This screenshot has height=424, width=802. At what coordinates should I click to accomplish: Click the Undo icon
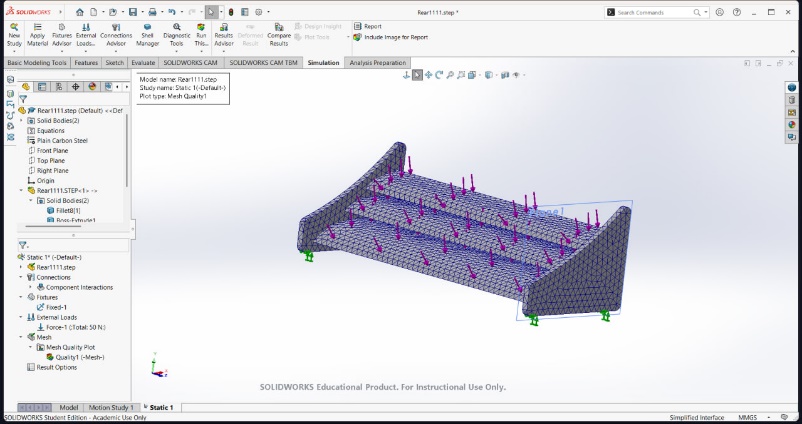click(172, 12)
